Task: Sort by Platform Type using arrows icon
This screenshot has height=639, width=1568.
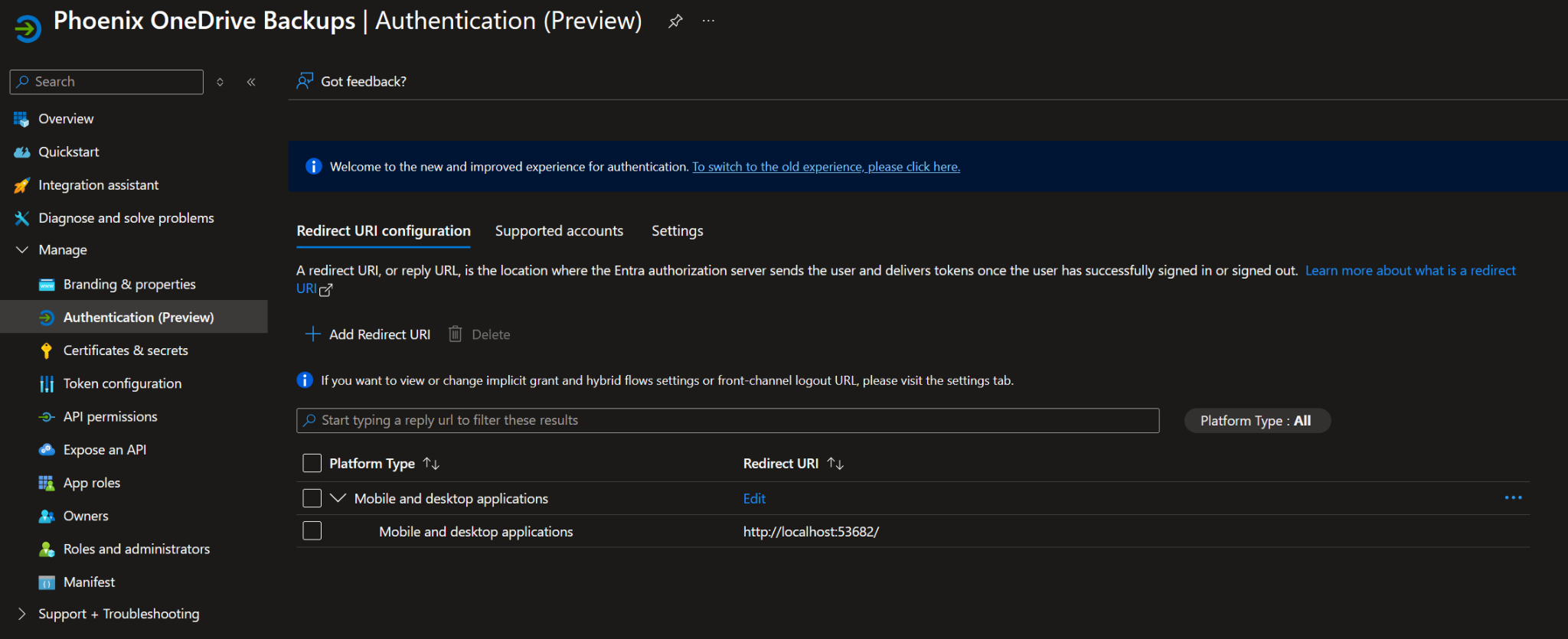Action: click(x=431, y=464)
